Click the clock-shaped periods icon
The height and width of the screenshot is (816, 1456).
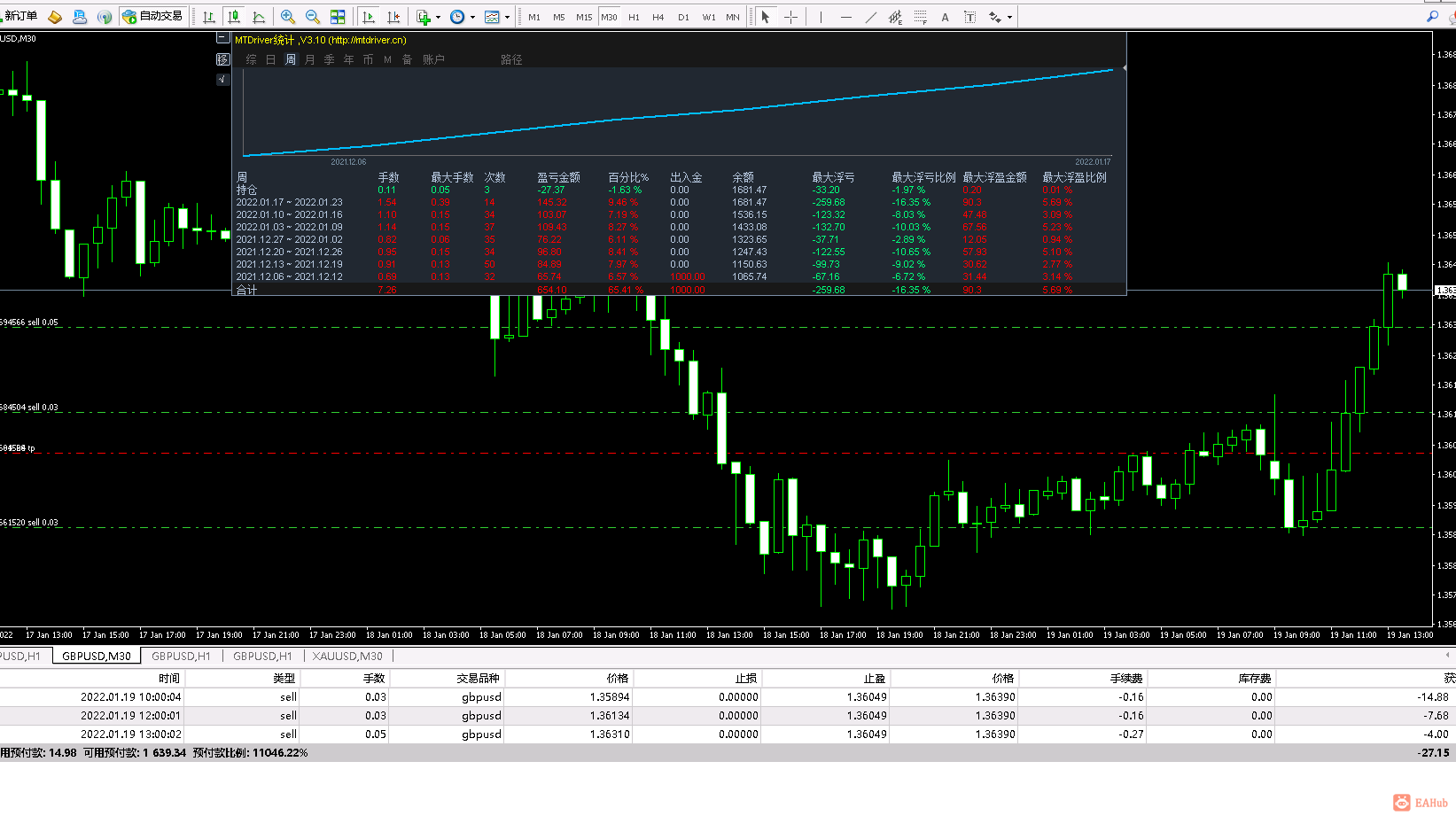coord(457,17)
